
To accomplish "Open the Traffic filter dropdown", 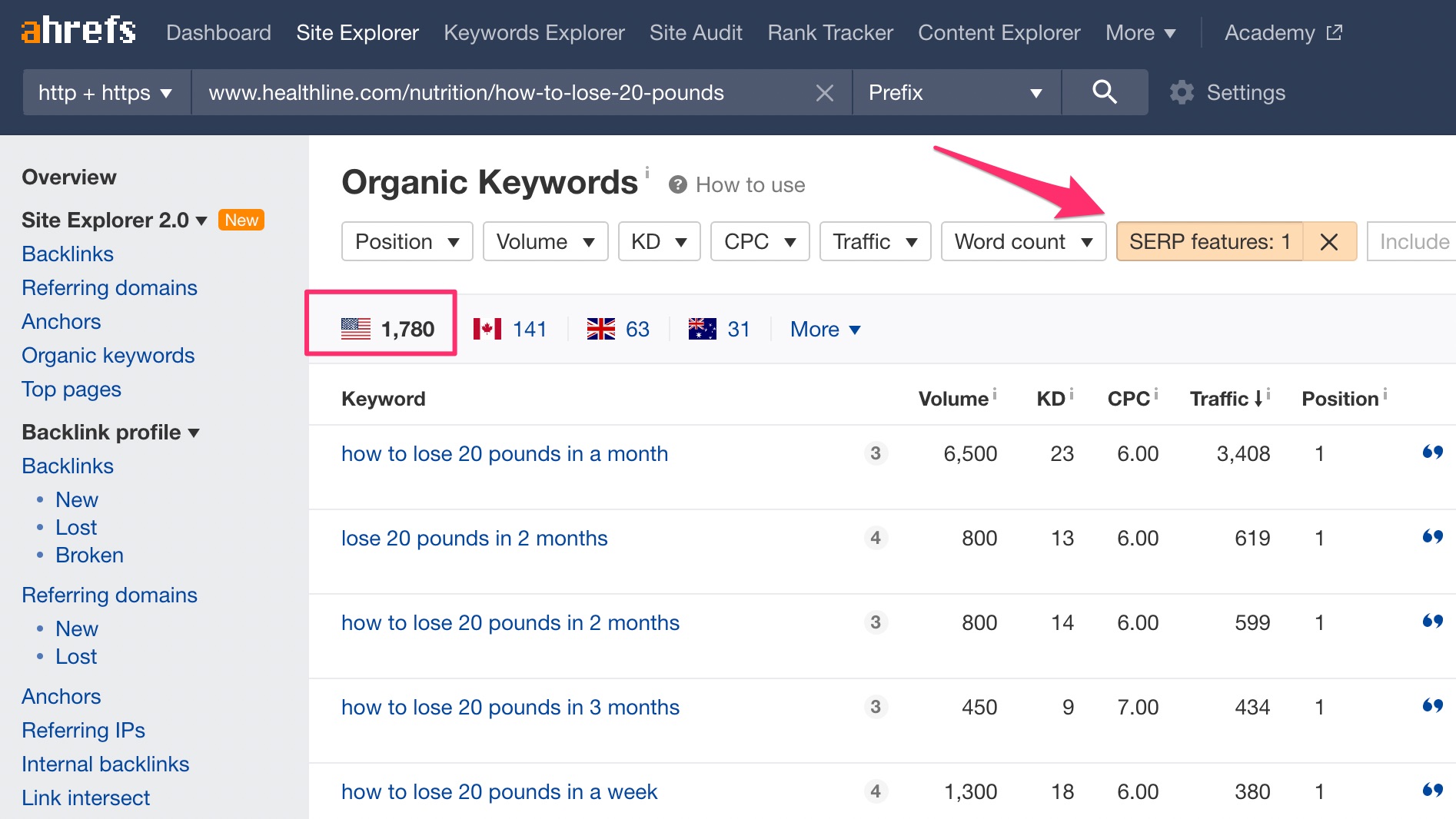I will pyautogui.click(x=876, y=242).
